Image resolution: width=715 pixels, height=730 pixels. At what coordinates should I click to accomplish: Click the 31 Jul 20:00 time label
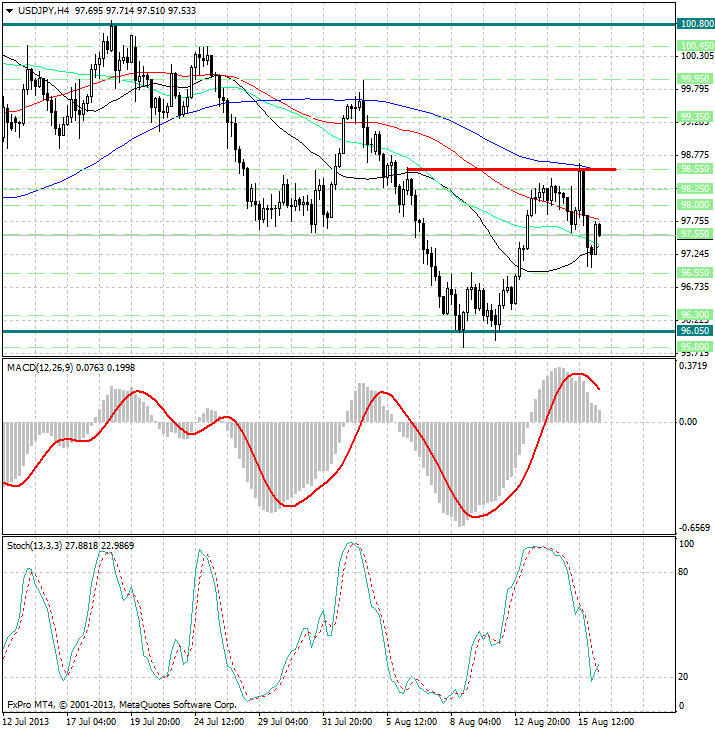[x=347, y=722]
